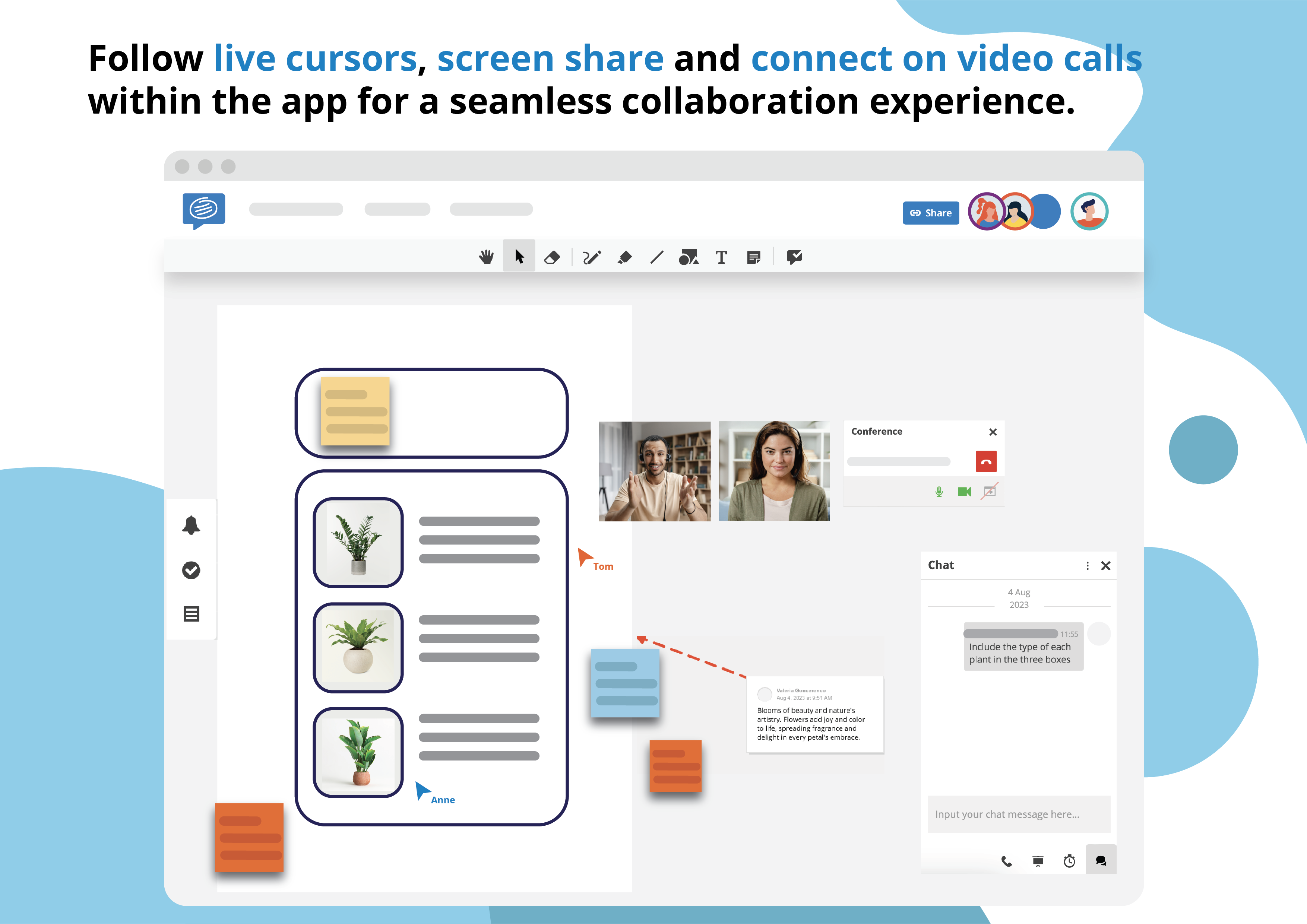Open timer icon in bottom bar
The width and height of the screenshot is (1307, 924).
point(1069,861)
